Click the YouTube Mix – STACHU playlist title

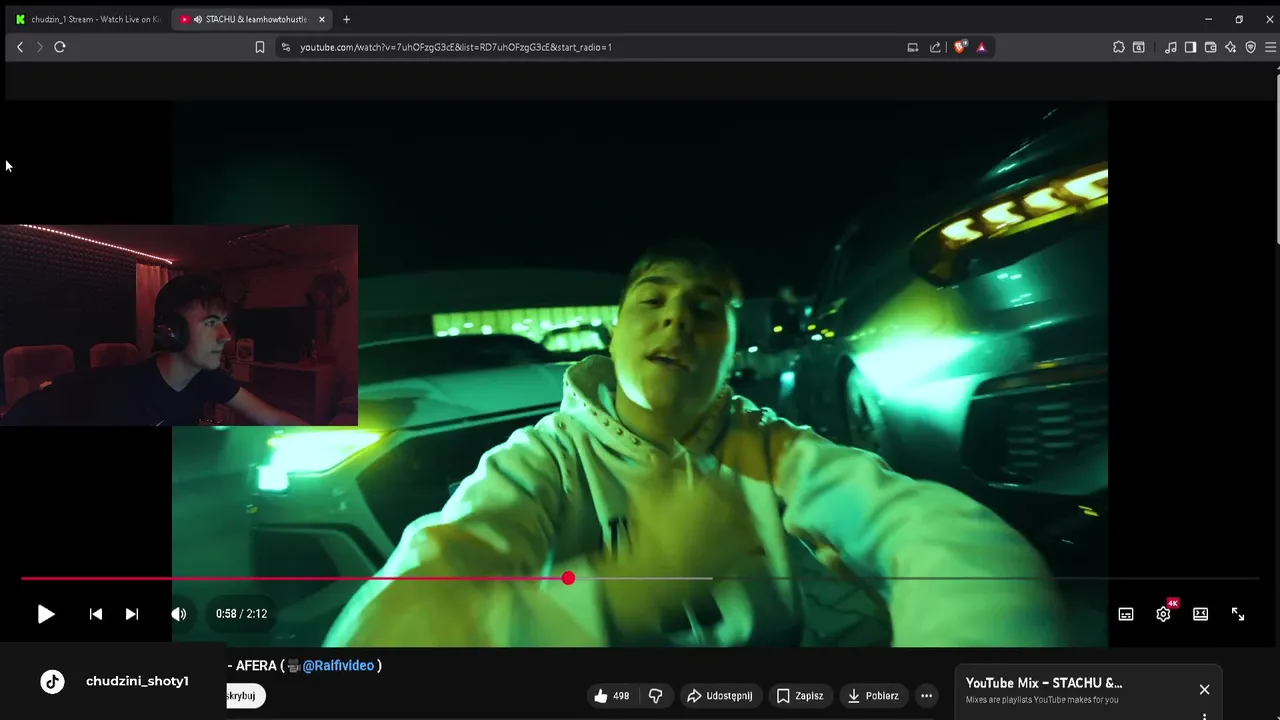tap(1044, 683)
